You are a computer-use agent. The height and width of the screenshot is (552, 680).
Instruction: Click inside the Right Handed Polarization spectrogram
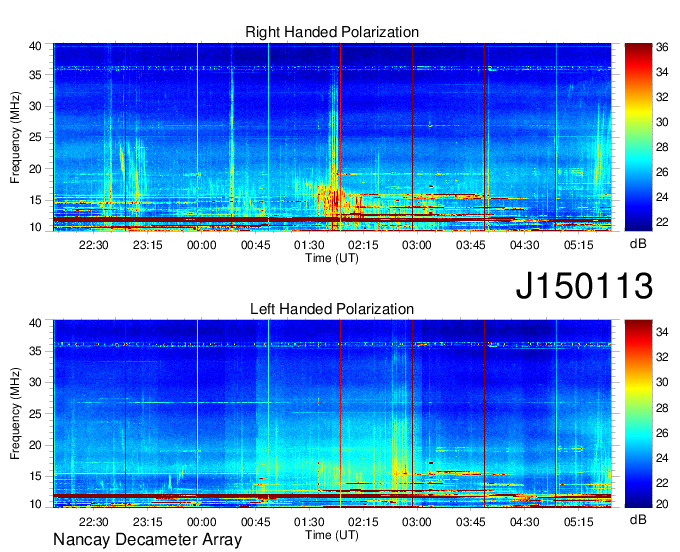pos(332,137)
